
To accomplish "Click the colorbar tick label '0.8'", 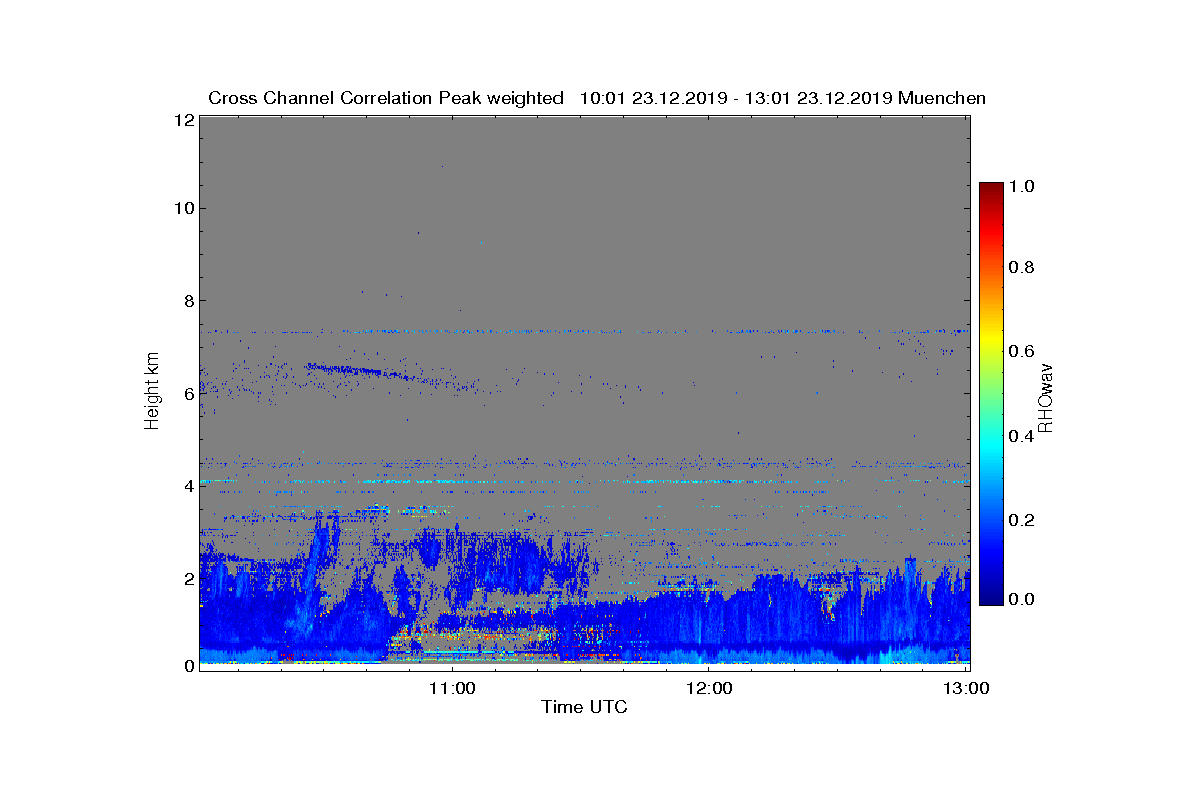I will [x=1020, y=268].
